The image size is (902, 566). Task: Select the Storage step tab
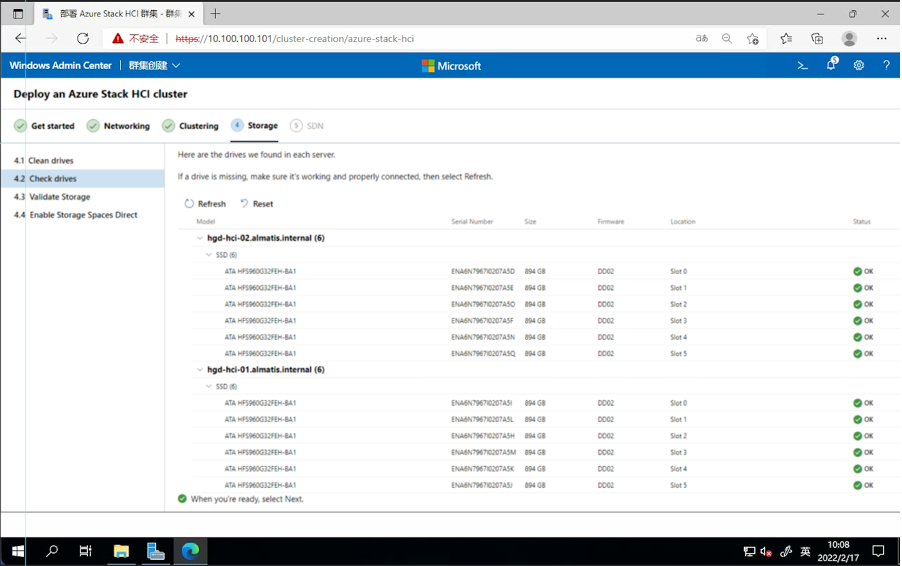coord(254,125)
